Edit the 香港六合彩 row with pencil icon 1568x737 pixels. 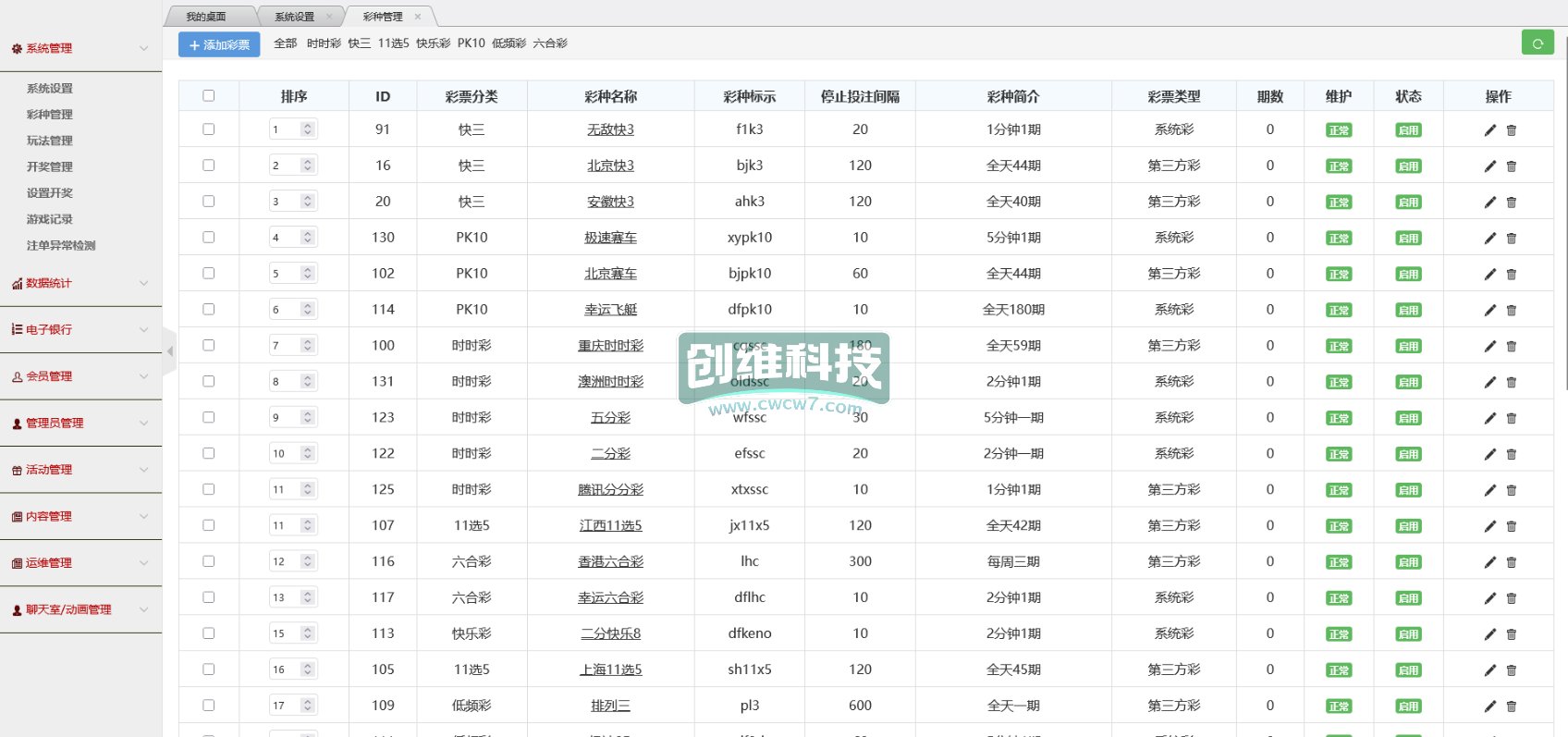[1489, 563]
